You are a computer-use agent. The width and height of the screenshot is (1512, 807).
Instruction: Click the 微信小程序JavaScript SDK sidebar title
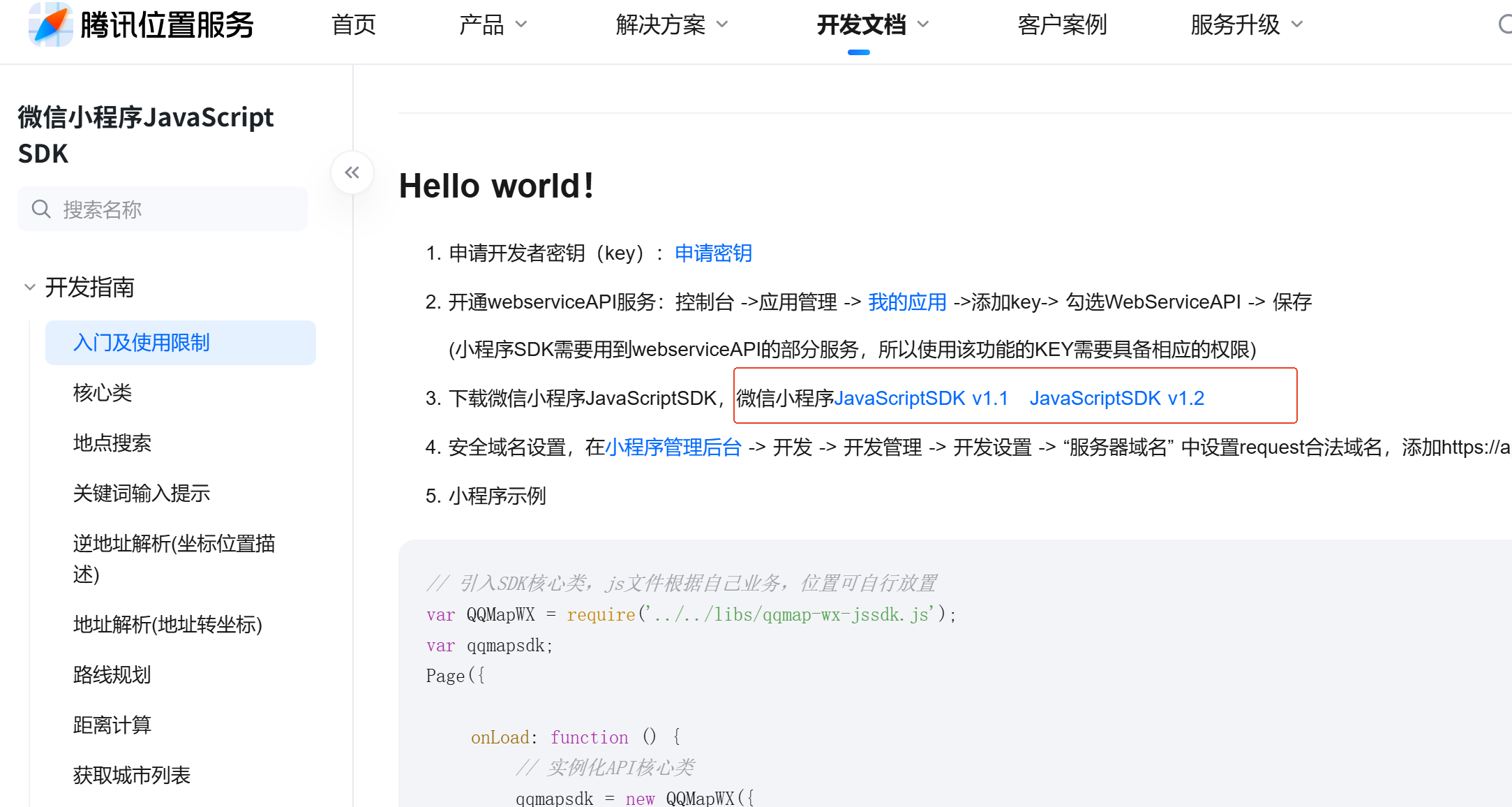point(146,135)
